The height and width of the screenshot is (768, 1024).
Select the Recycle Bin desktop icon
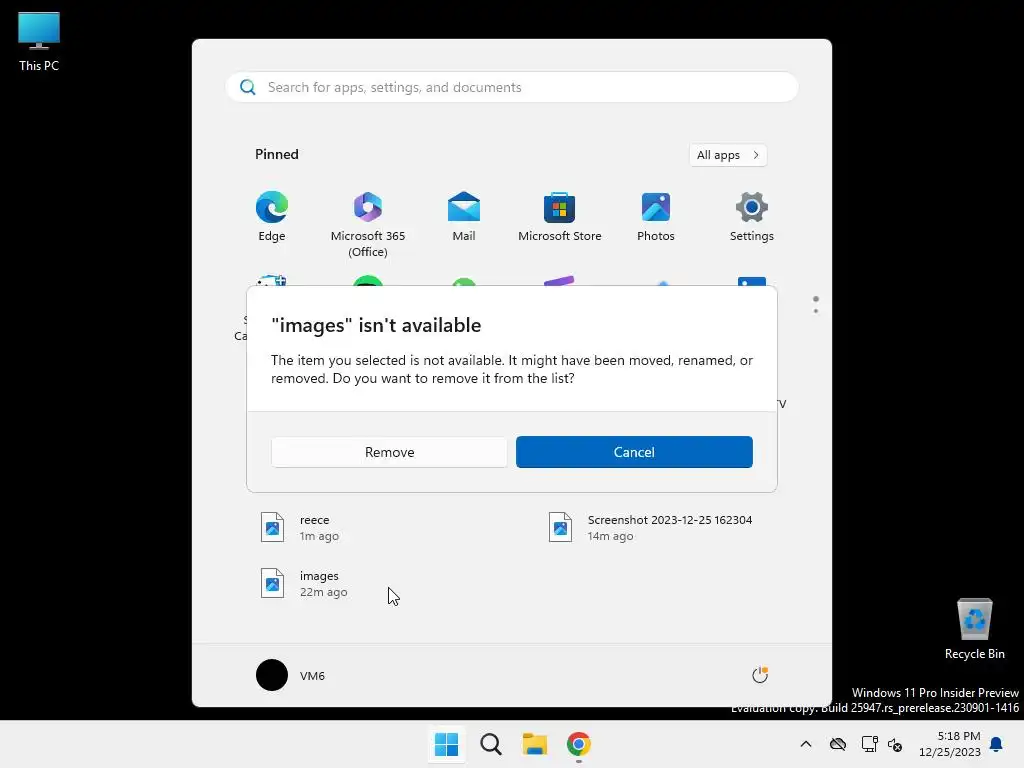click(x=974, y=630)
